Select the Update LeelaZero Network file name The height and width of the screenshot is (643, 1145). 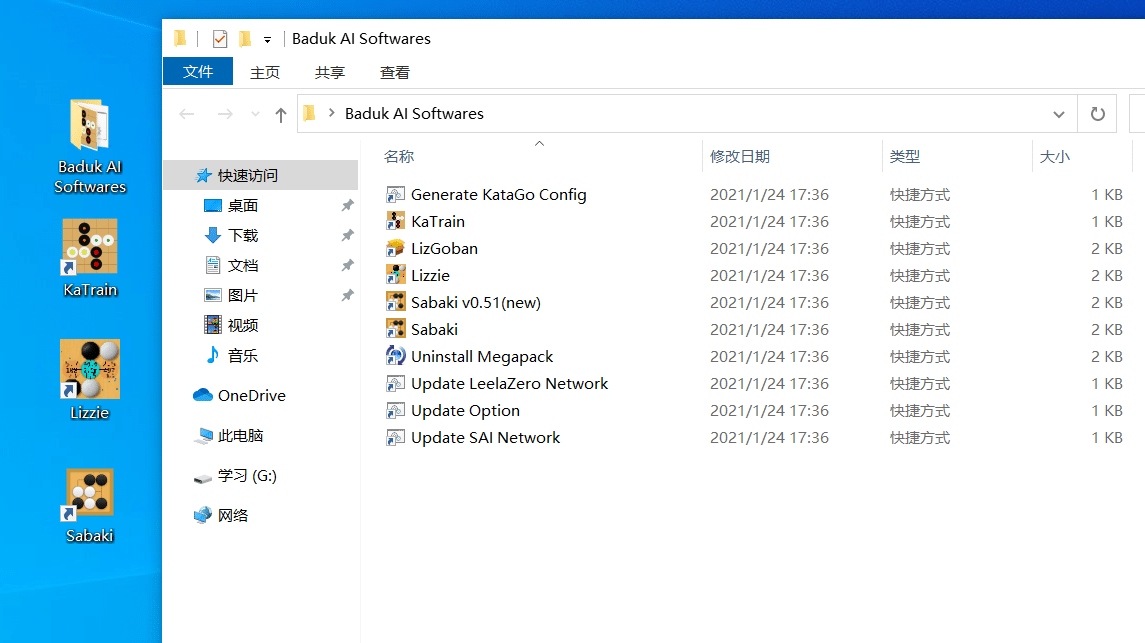point(509,384)
